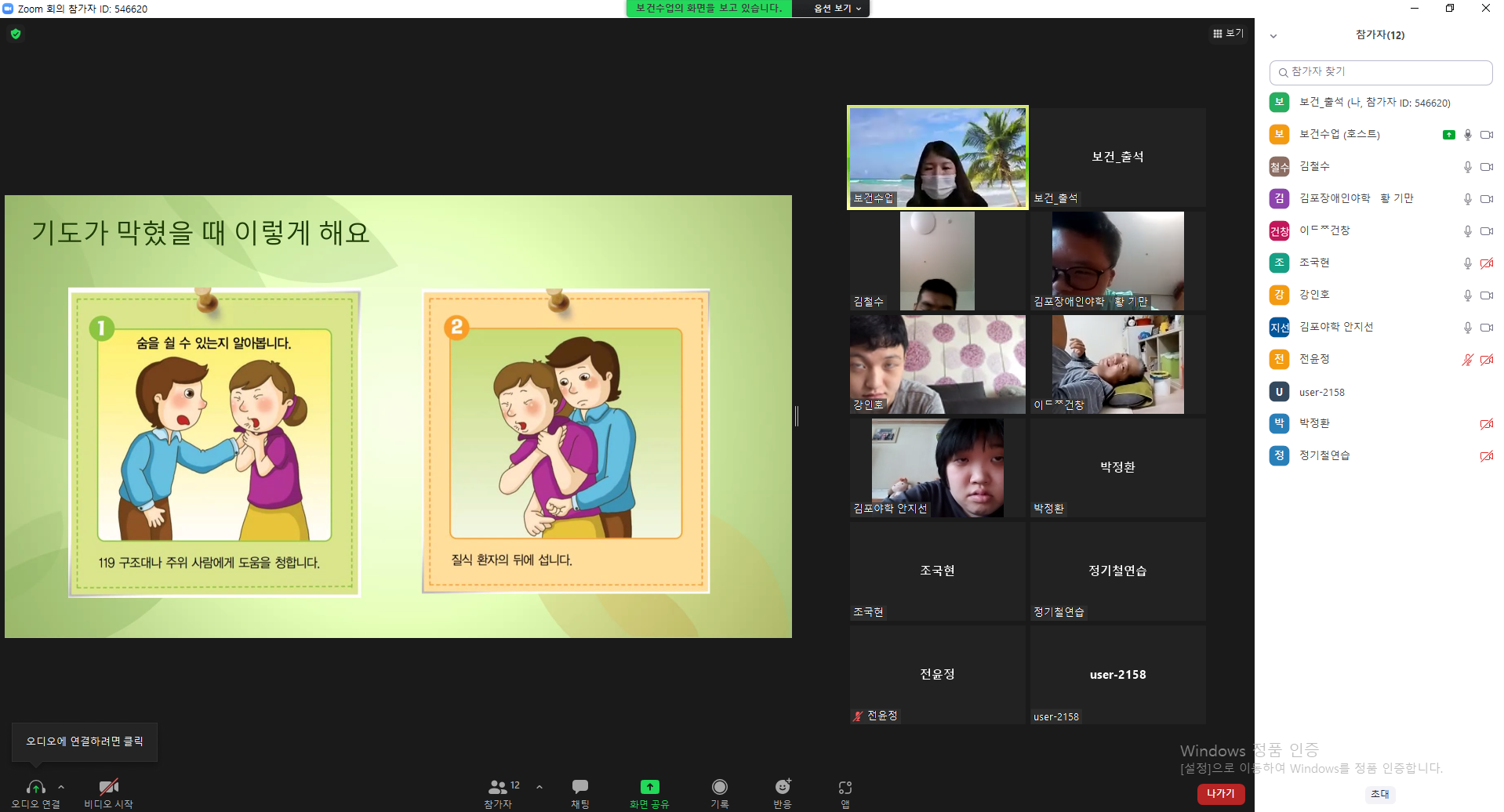Click green screen share (화면 공유) icon

point(650,787)
